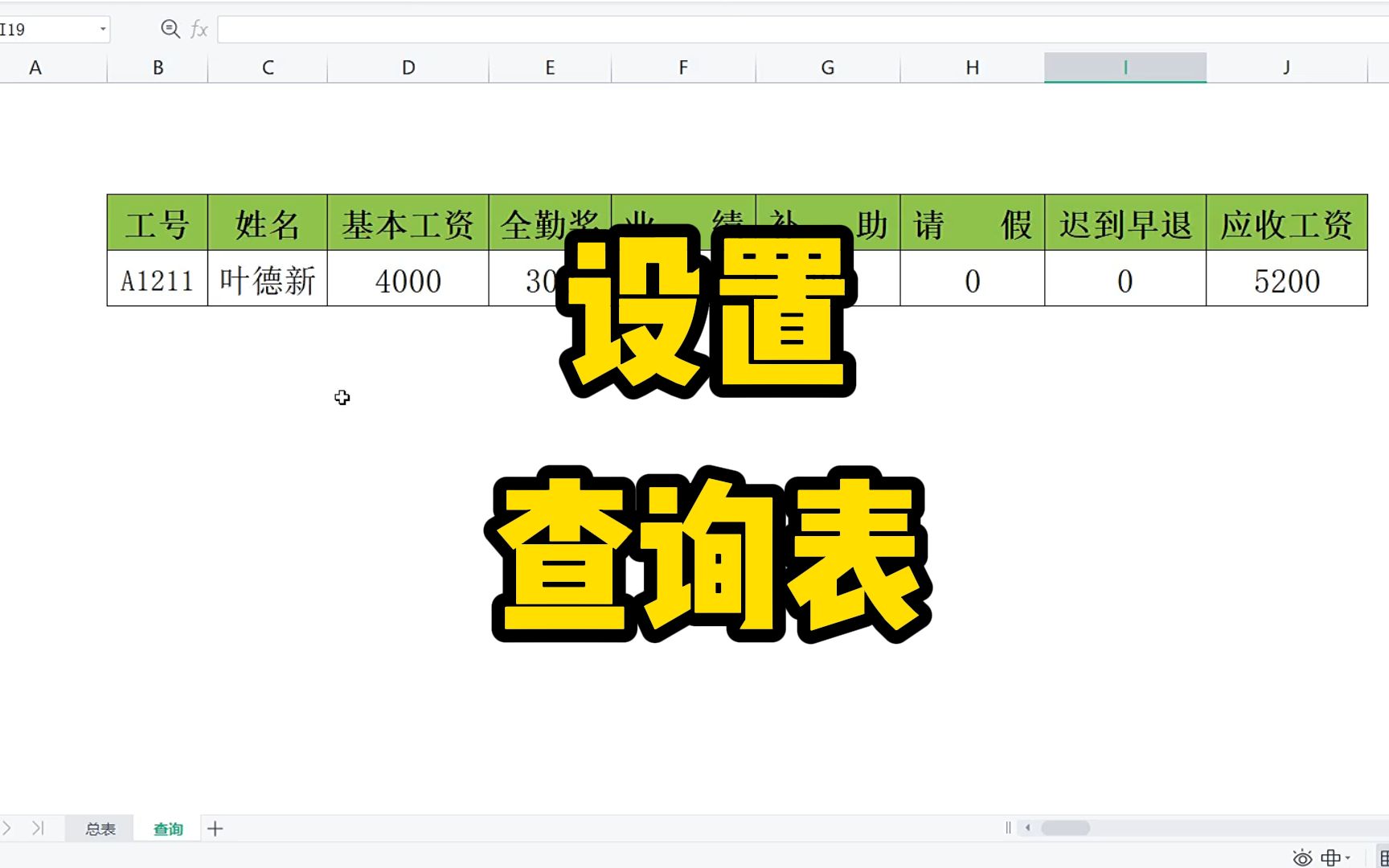Viewport: 1389px width, 868px height.
Task: Select the cell with value 5200
Action: (1287, 279)
